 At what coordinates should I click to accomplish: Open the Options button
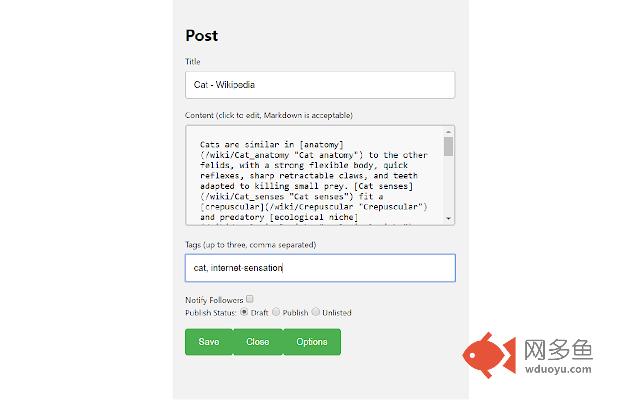pos(312,342)
